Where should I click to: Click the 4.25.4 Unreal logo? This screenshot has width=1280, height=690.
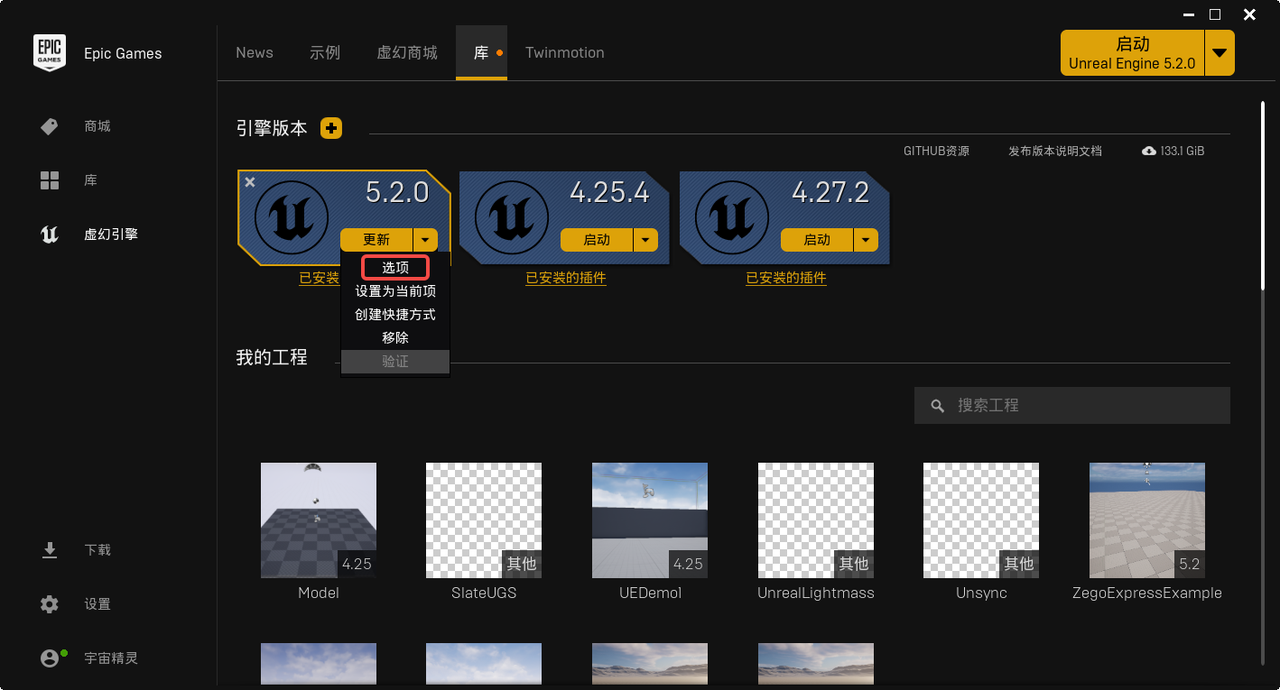[512, 217]
